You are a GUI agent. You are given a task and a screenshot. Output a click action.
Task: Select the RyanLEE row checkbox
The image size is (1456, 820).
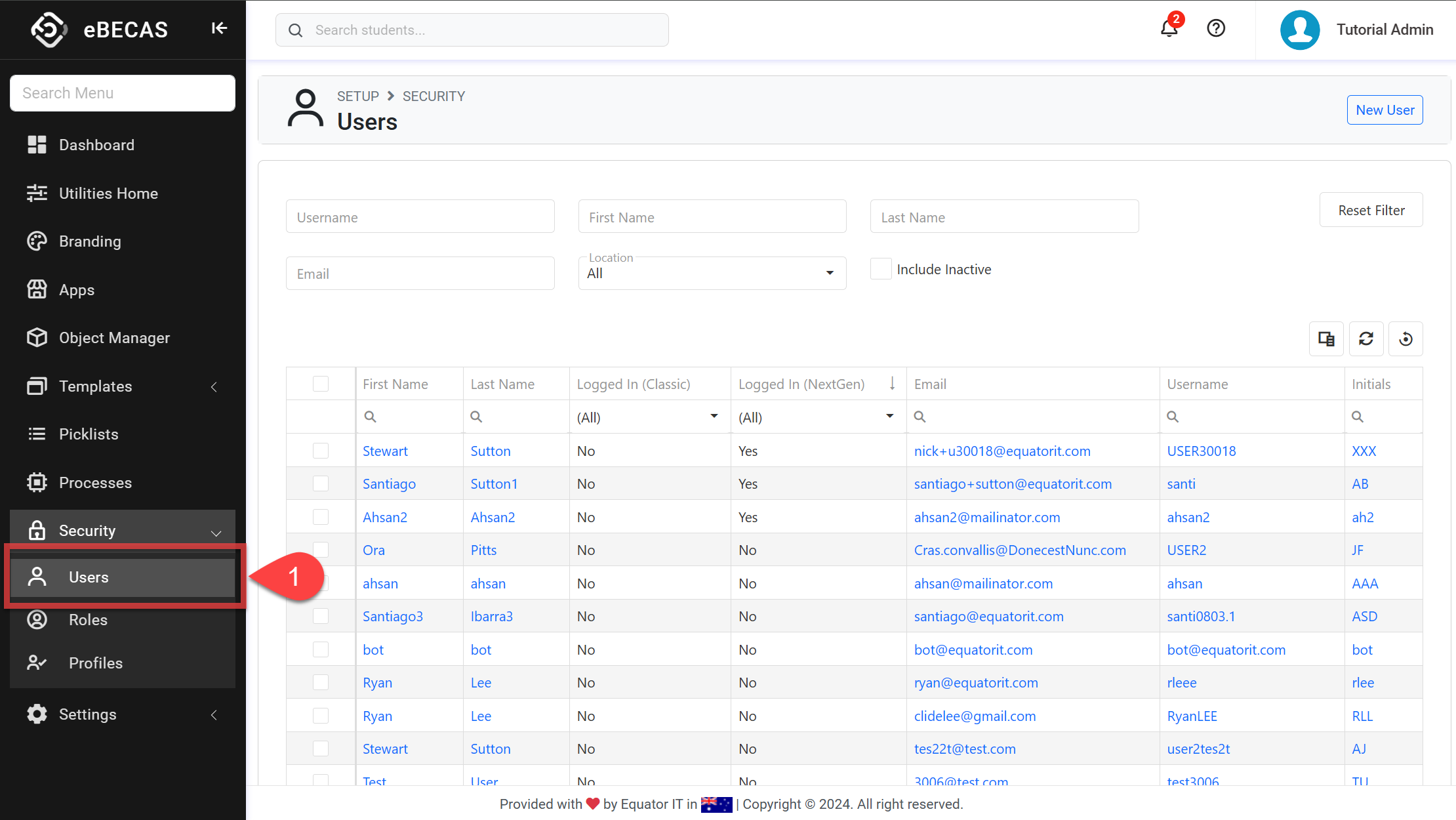pyautogui.click(x=321, y=716)
